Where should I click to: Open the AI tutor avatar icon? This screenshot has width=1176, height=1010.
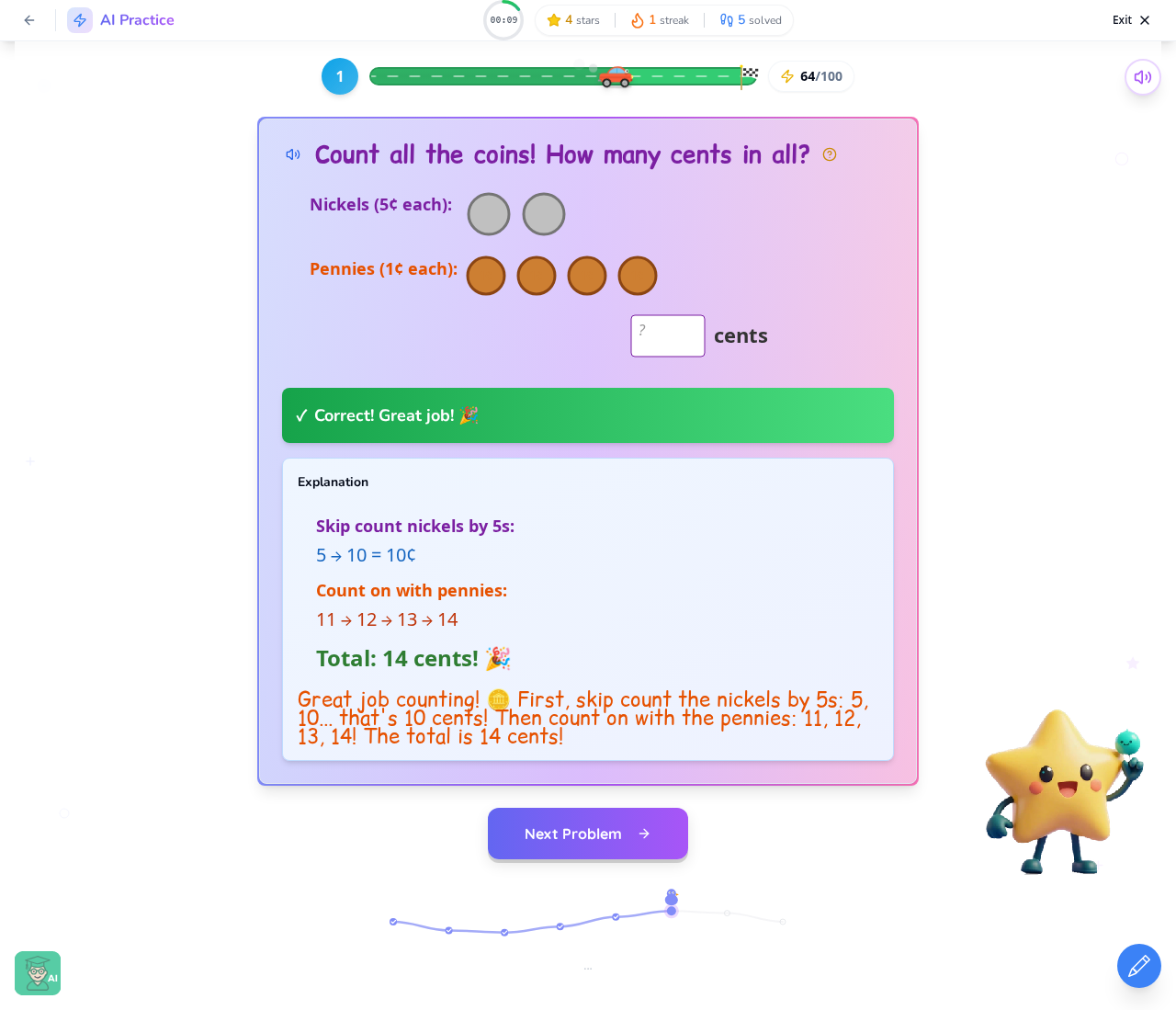click(38, 973)
